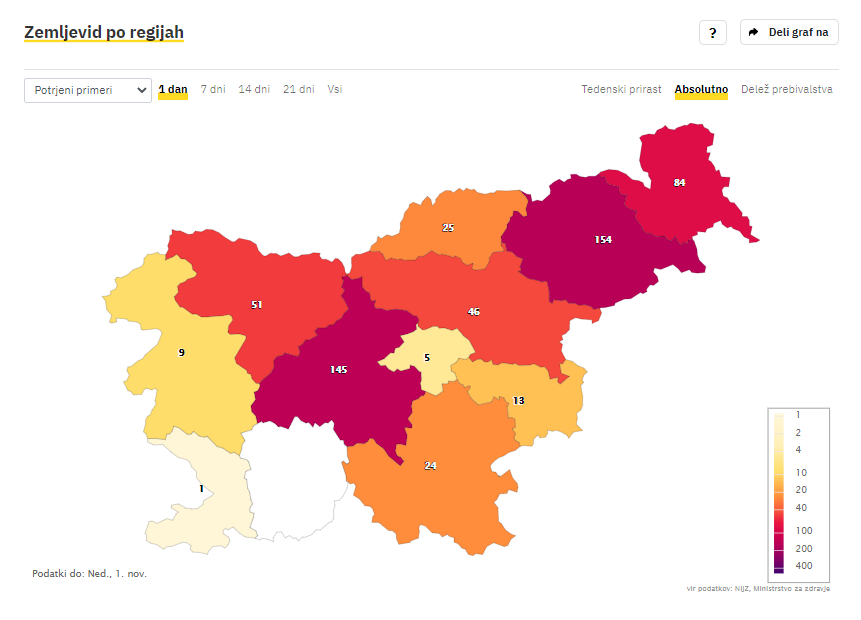Choose Delež prebivalstva display mode

[786, 89]
